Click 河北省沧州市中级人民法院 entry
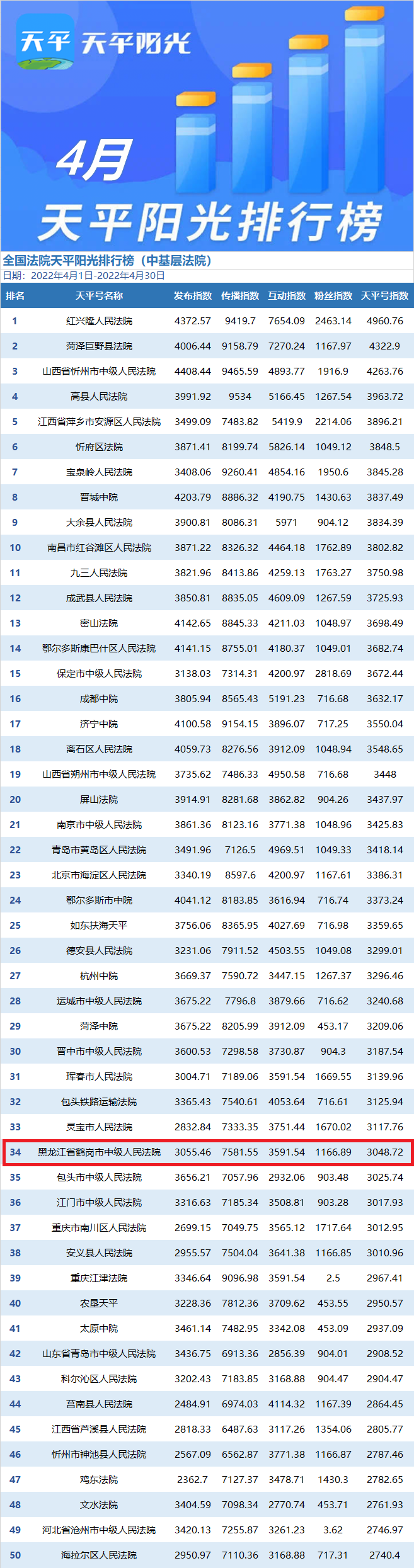 99,1530
